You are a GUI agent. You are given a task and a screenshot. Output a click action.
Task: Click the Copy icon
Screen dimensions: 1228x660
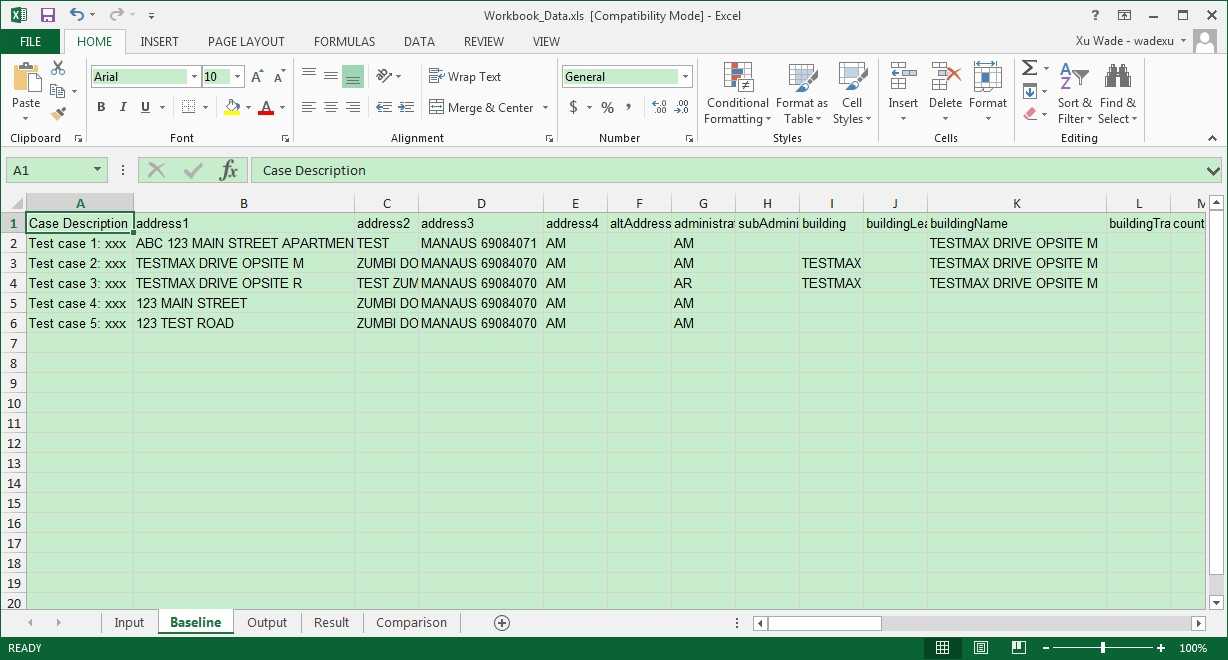click(x=58, y=91)
